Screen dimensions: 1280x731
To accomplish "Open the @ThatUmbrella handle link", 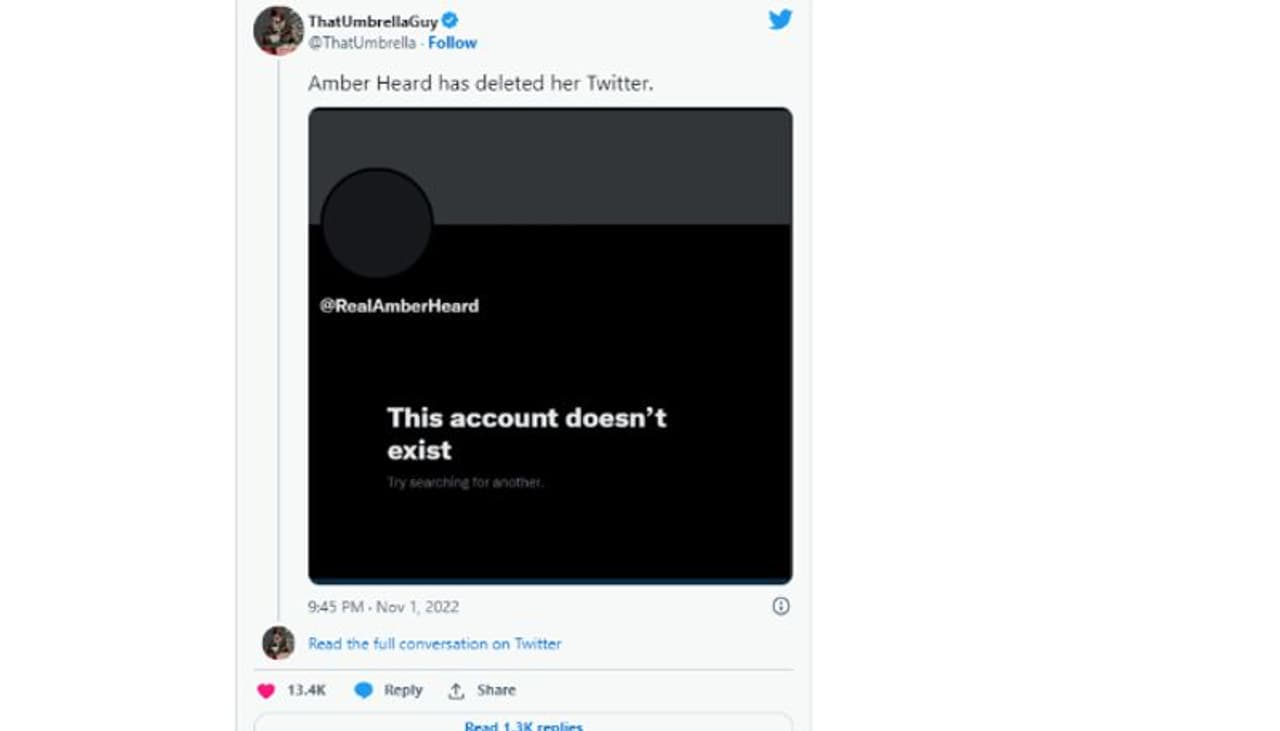I will pos(362,43).
